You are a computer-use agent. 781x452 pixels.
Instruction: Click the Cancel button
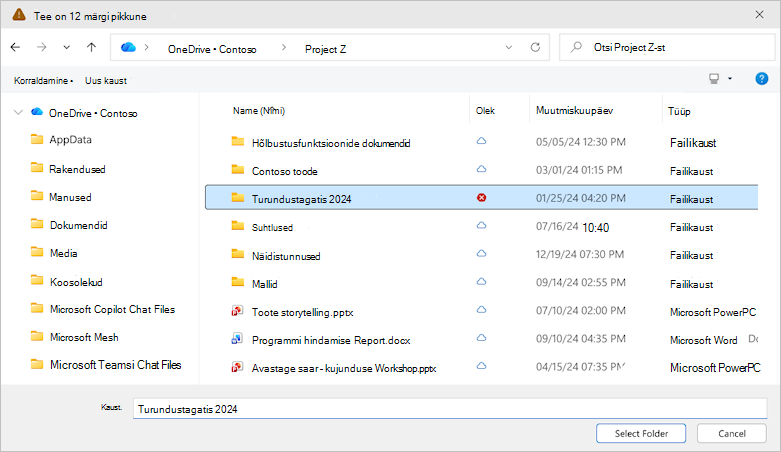coord(732,434)
